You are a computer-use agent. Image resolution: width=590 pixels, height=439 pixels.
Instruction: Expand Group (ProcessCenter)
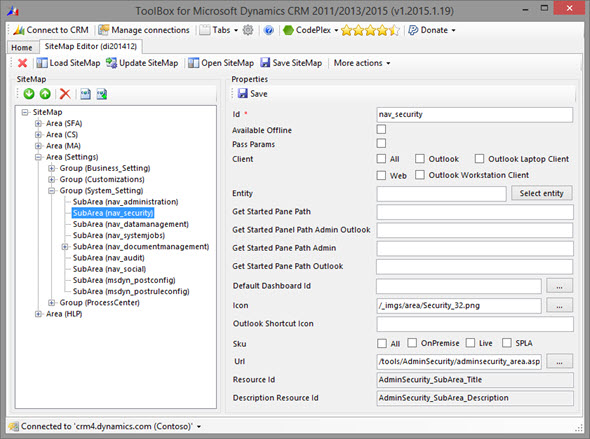52,302
